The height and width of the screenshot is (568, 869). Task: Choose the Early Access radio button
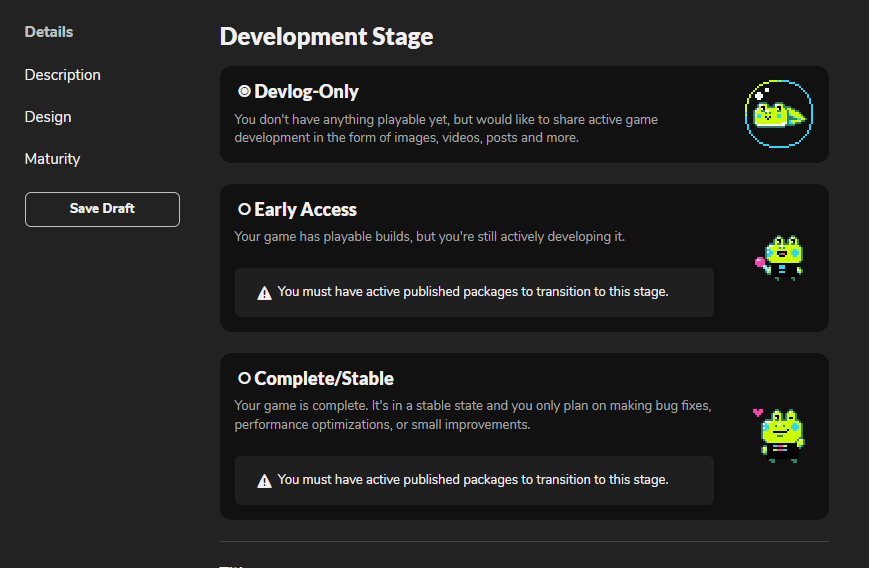[x=244, y=210]
